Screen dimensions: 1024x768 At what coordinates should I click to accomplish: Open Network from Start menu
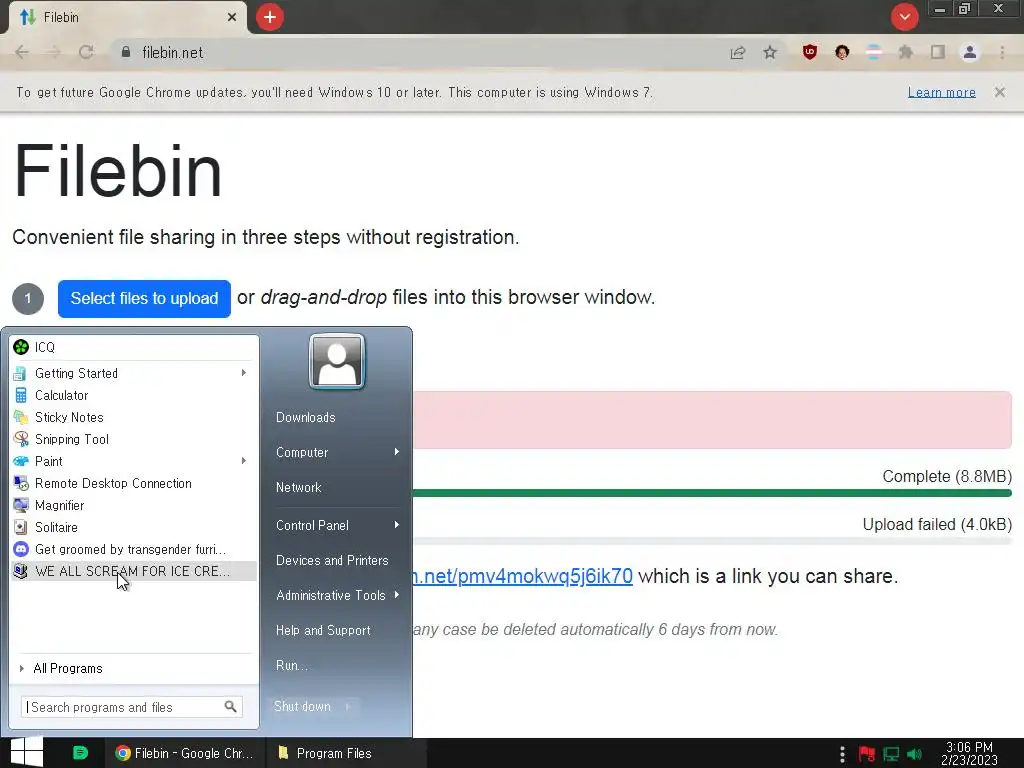click(x=299, y=487)
